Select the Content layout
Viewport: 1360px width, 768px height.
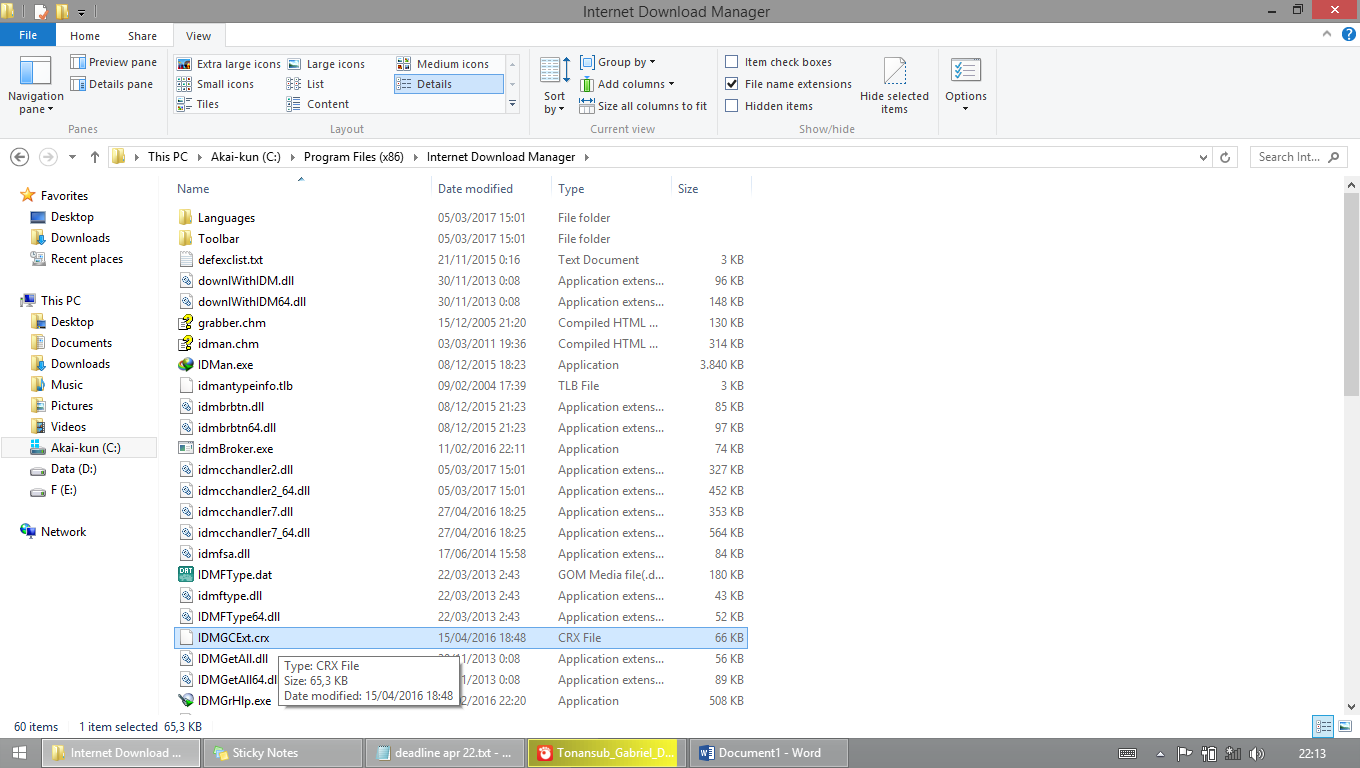point(318,104)
